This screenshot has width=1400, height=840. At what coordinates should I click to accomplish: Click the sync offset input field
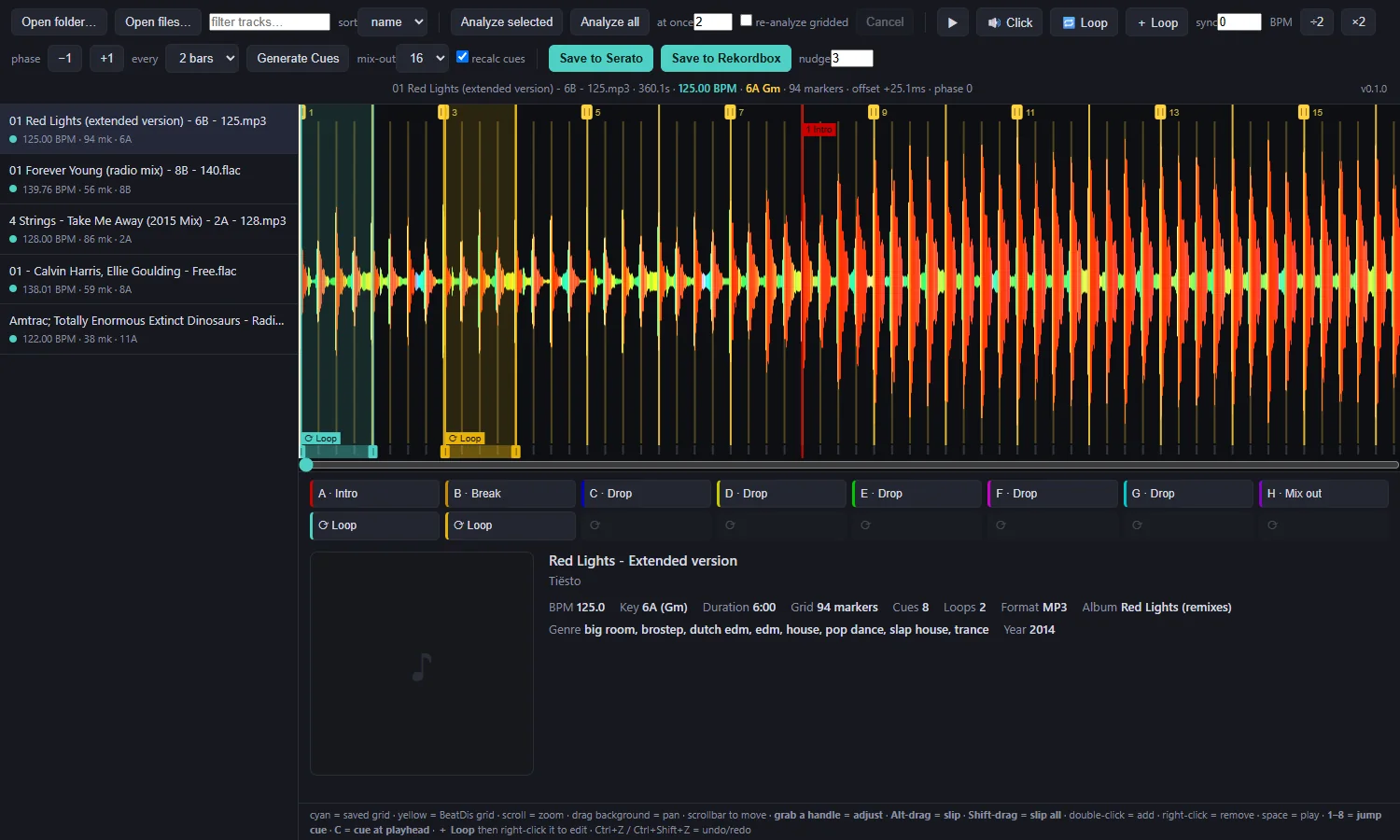pyautogui.click(x=1239, y=21)
